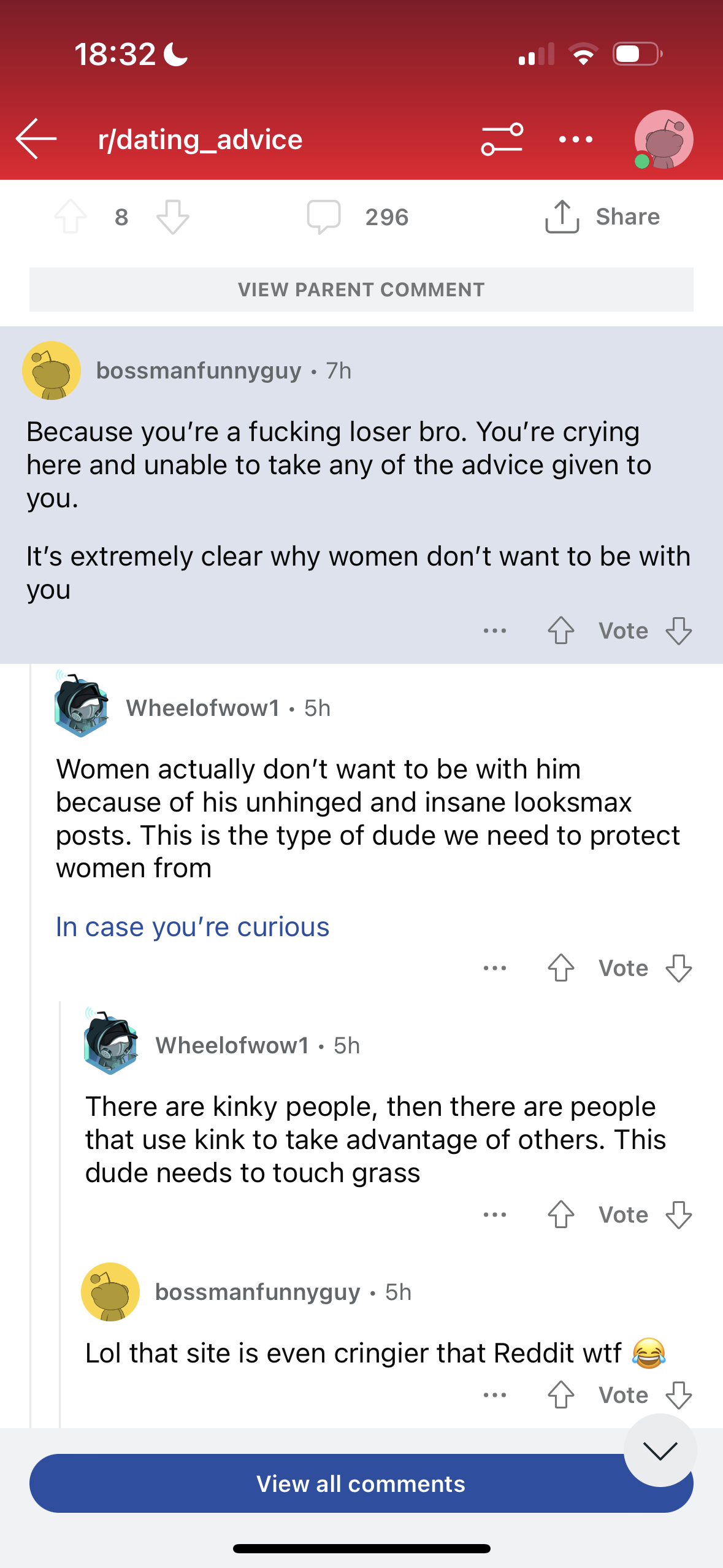Viewport: 723px width, 1568px height.
Task: Open options on the 'cringier' reply
Action: point(495,1395)
